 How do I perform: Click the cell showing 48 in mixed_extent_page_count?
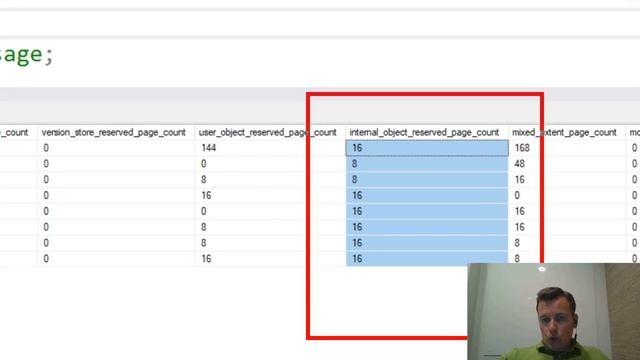click(567, 164)
